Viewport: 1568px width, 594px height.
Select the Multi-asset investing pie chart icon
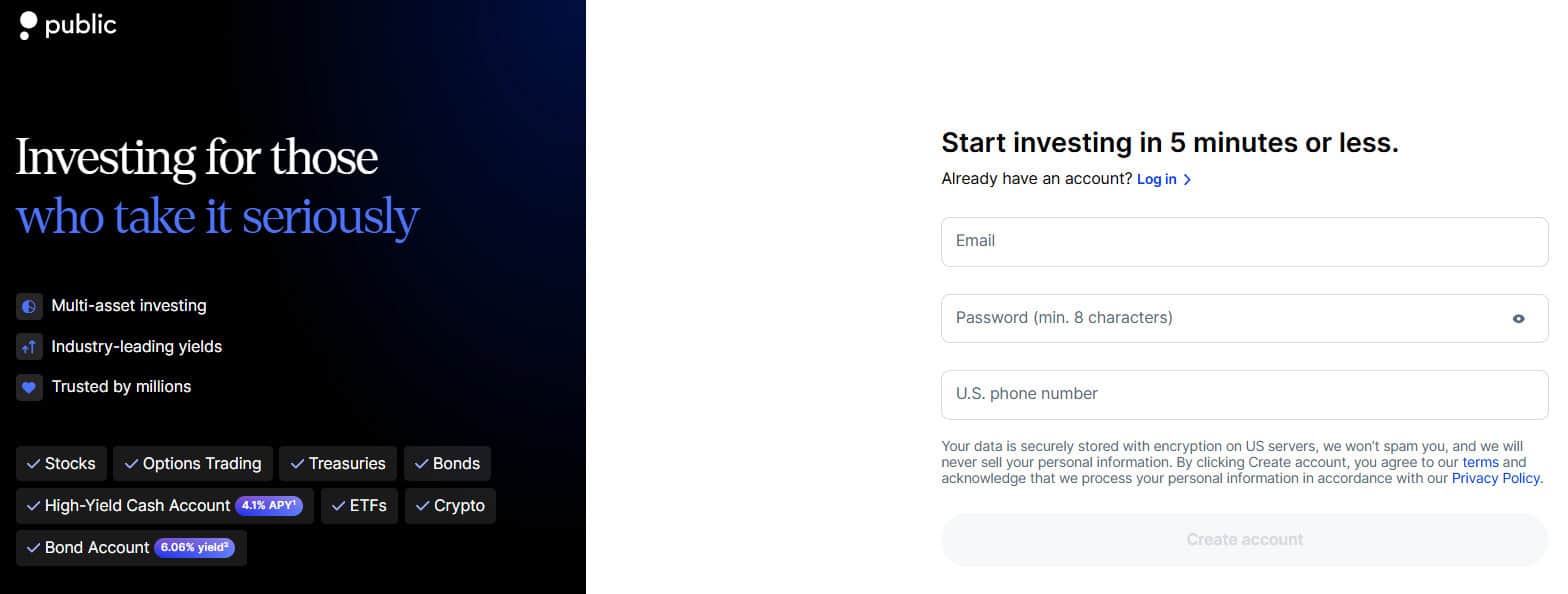pos(28,305)
